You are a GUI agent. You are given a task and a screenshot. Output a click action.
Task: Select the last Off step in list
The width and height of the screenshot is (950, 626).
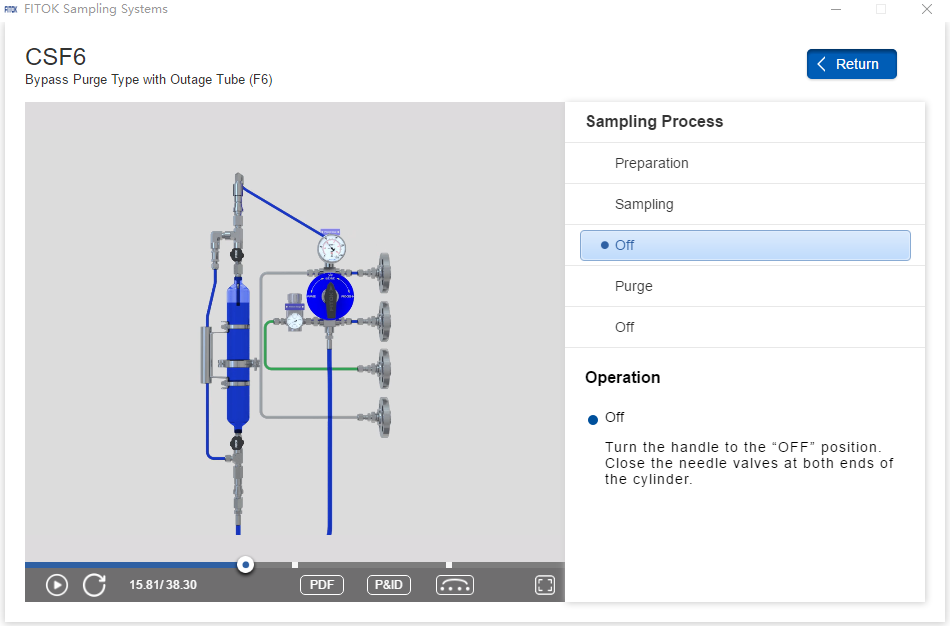coord(624,327)
